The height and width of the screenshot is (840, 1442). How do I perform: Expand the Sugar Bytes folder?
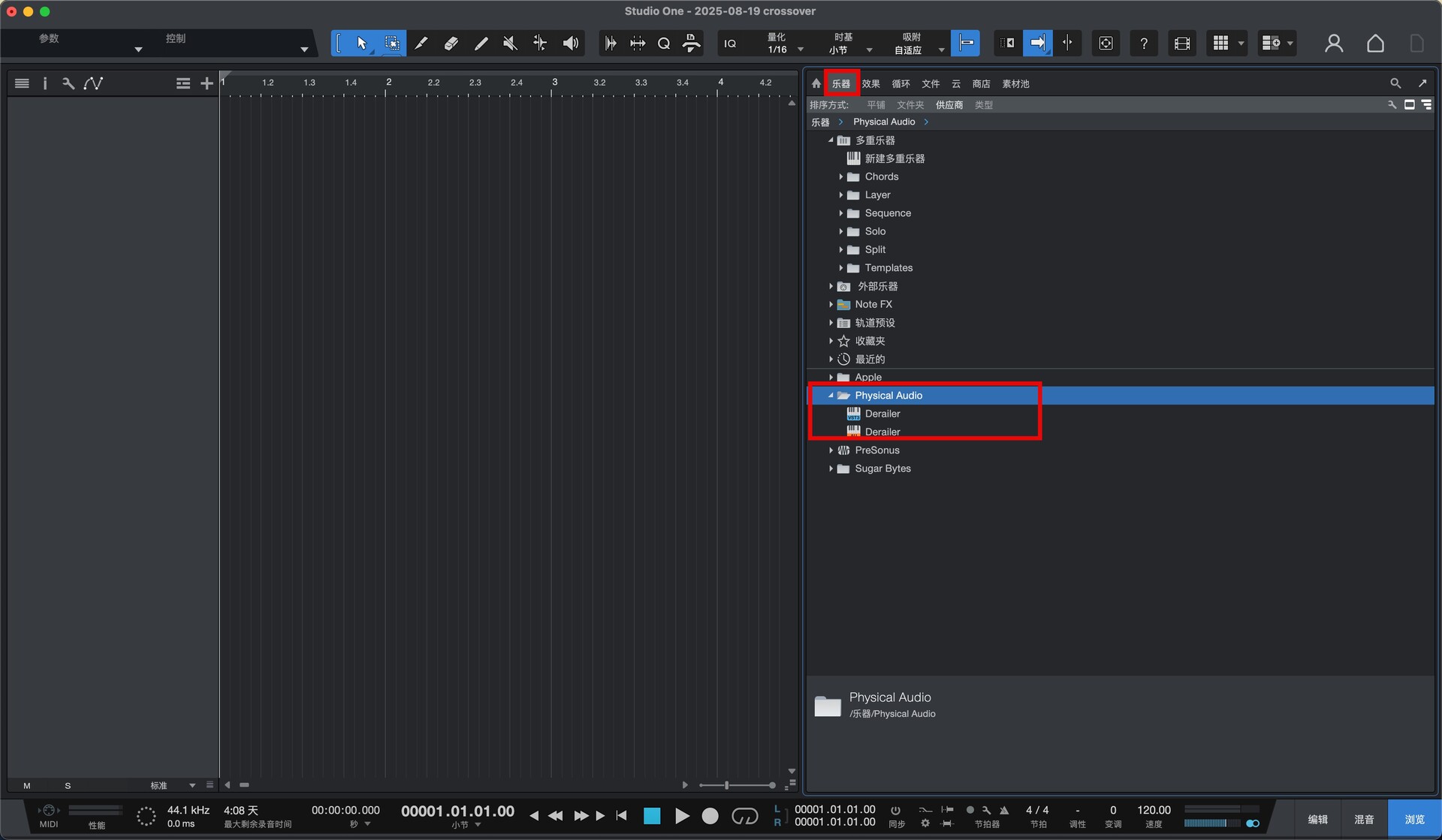pyautogui.click(x=831, y=468)
